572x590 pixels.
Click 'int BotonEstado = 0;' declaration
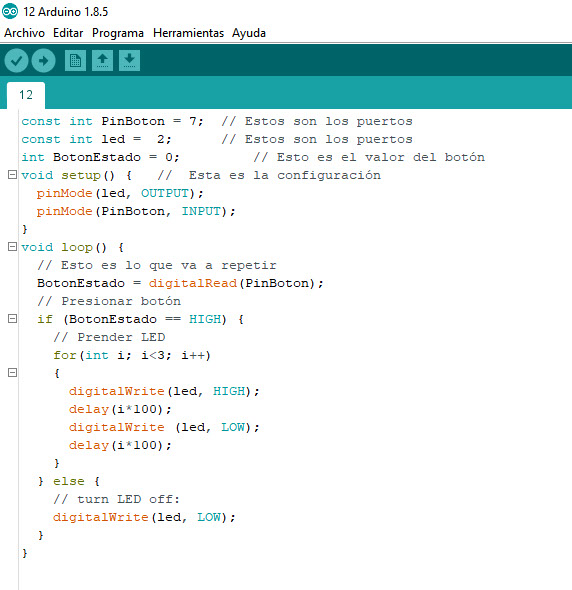coord(100,157)
